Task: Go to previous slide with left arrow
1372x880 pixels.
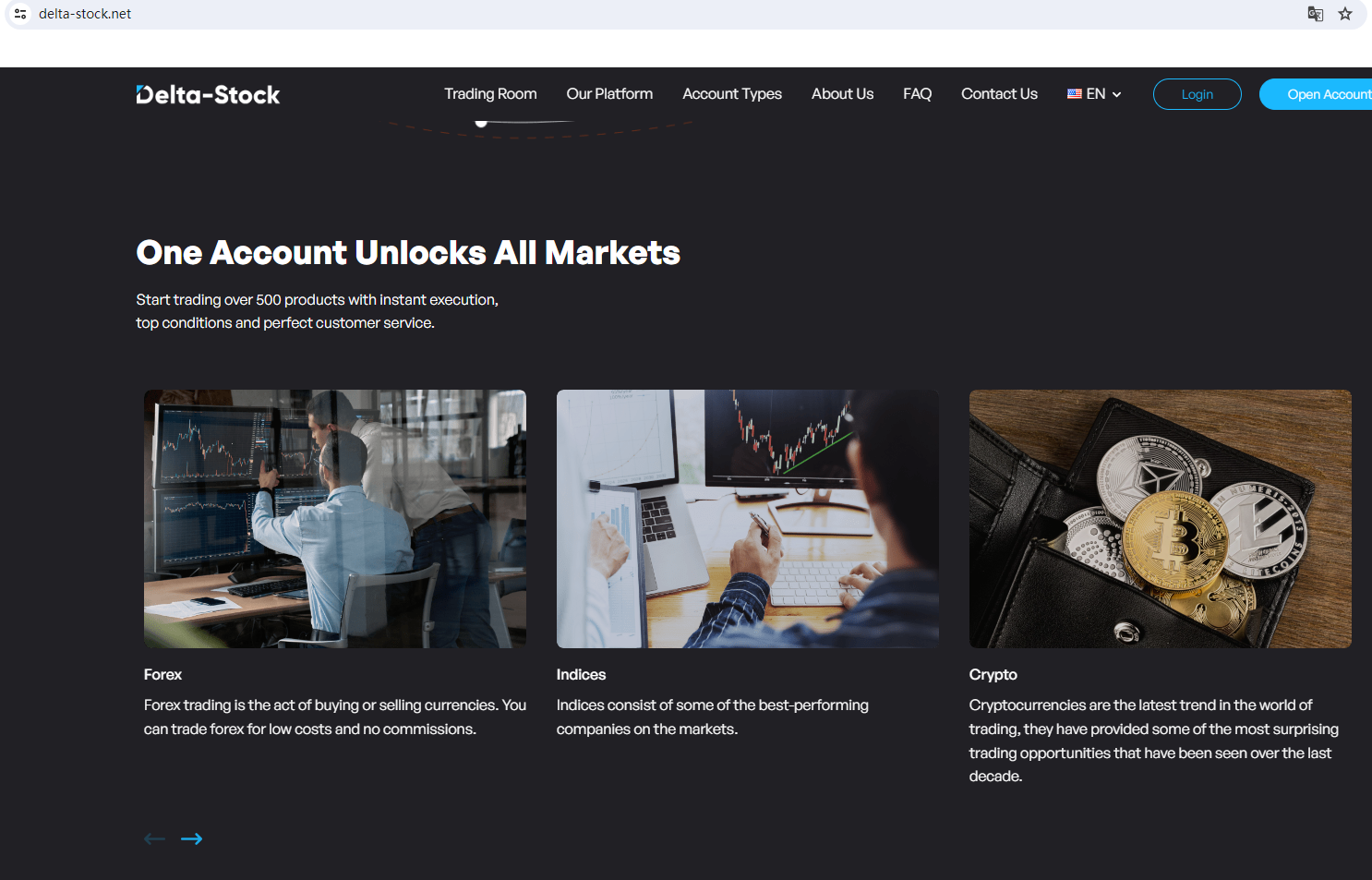Action: tap(154, 838)
